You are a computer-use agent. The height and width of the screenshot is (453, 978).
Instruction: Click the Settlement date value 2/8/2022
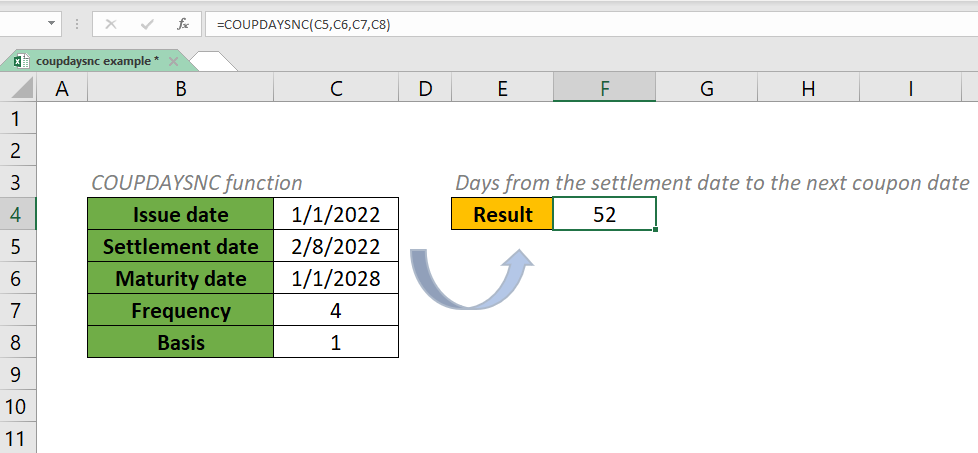[x=336, y=246]
